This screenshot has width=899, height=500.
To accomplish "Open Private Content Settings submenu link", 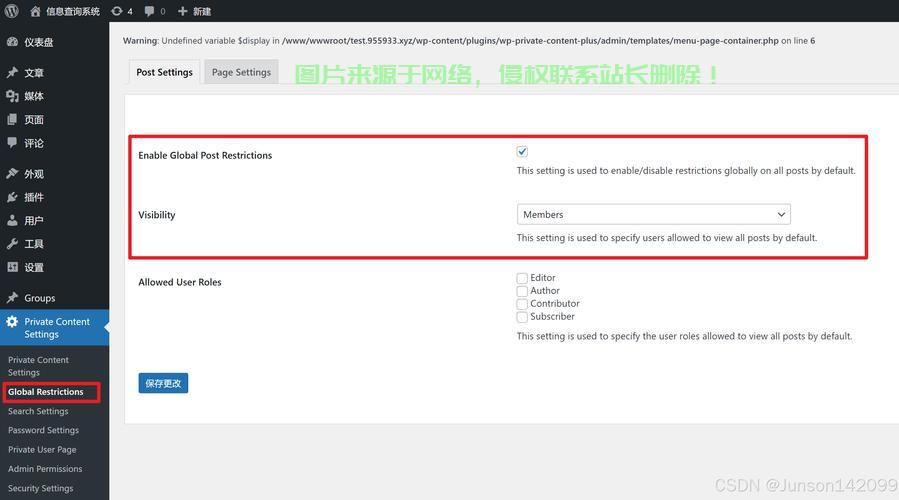I will (x=38, y=366).
